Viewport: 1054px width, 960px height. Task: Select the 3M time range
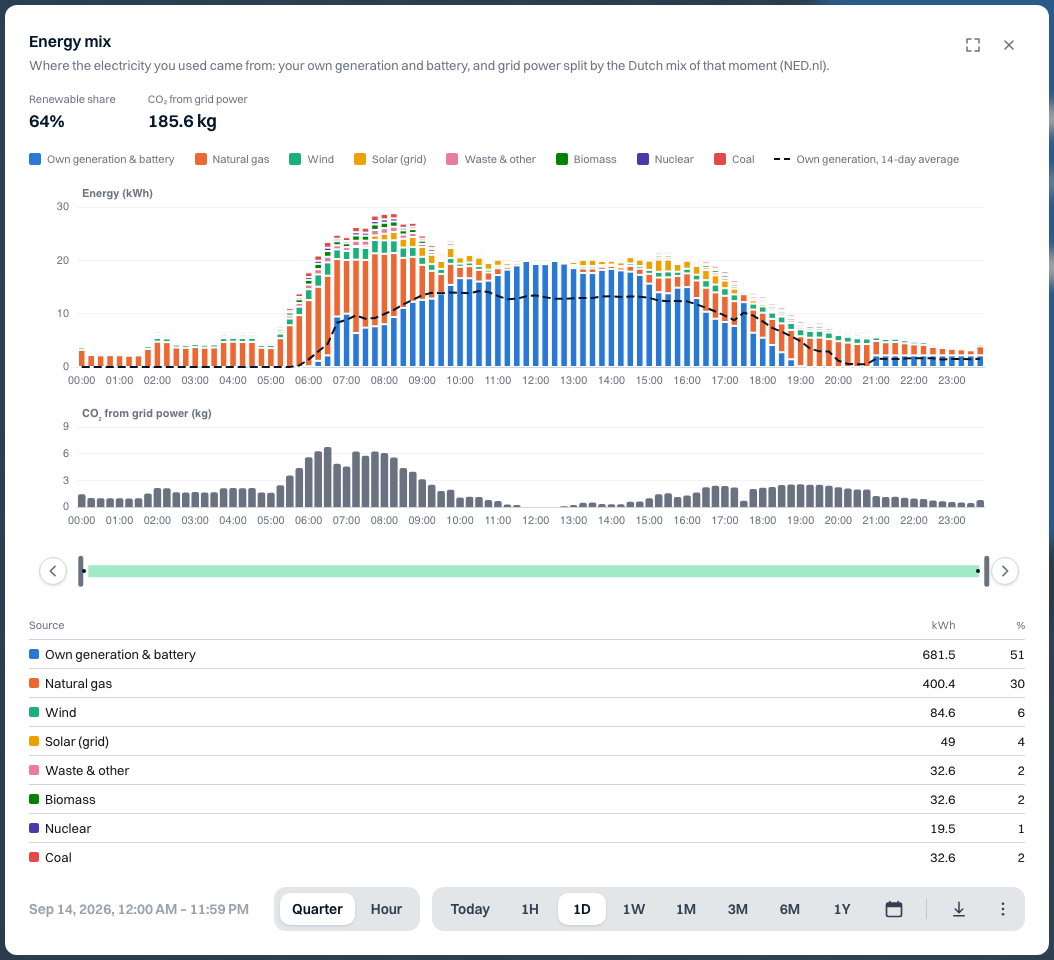point(737,909)
